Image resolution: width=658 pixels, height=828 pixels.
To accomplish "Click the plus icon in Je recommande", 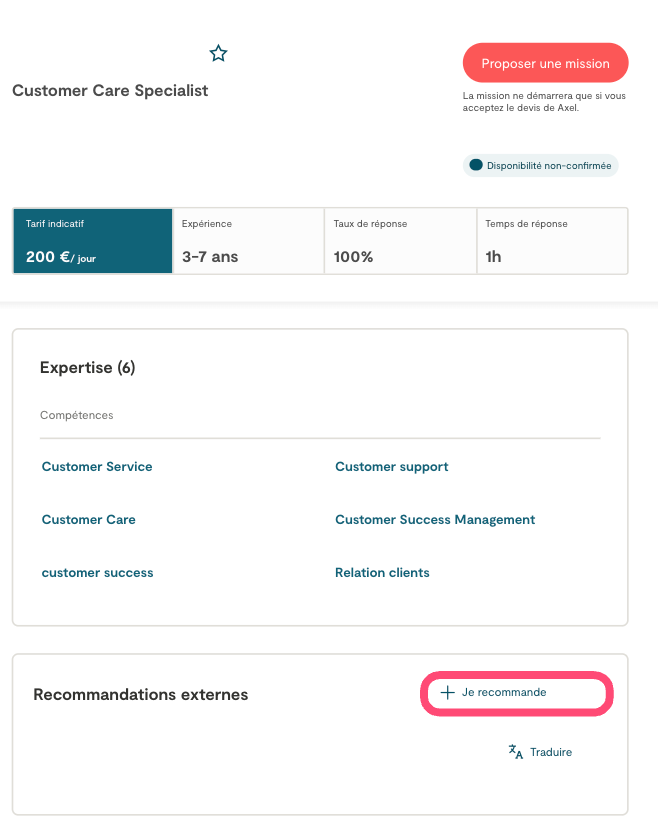I will [x=447, y=692].
